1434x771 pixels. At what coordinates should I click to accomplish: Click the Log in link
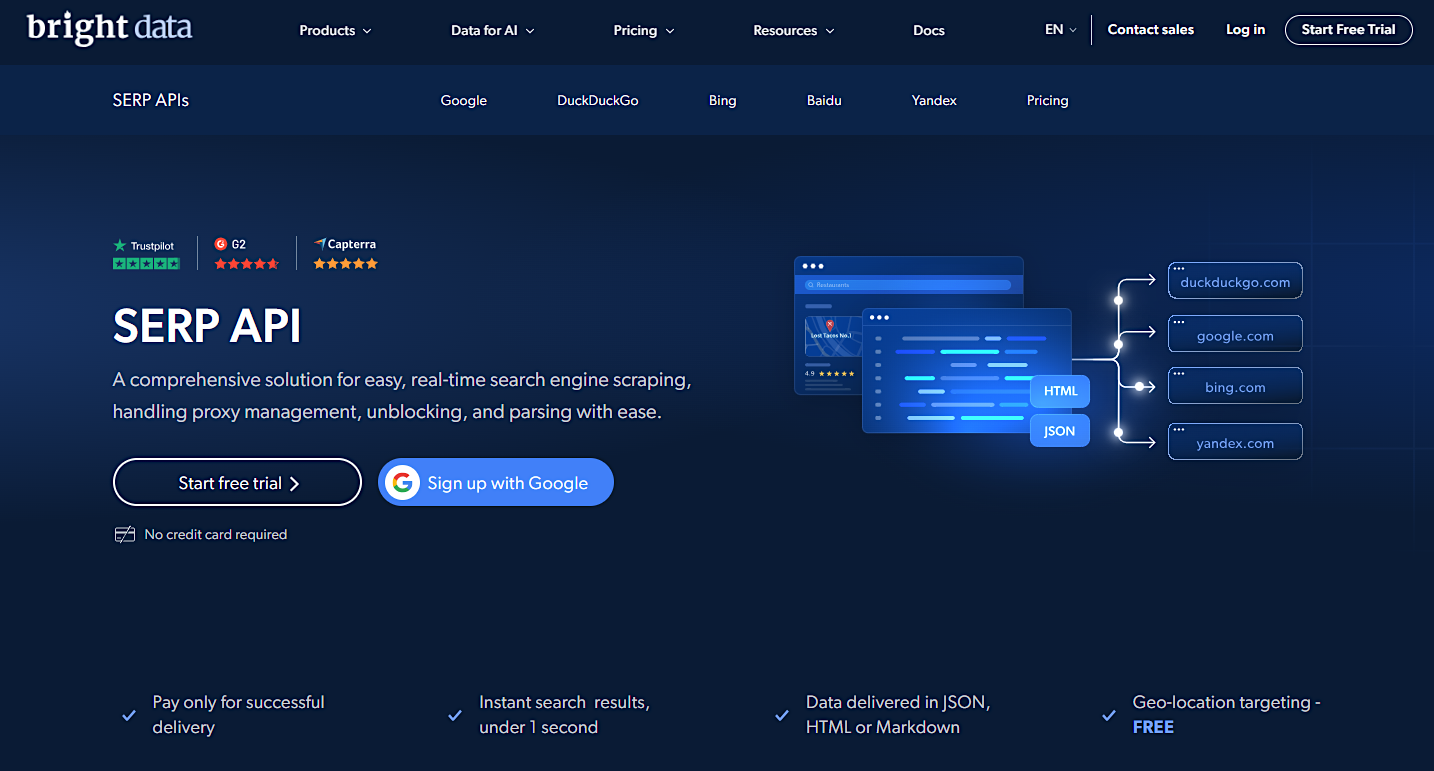tap(1245, 30)
